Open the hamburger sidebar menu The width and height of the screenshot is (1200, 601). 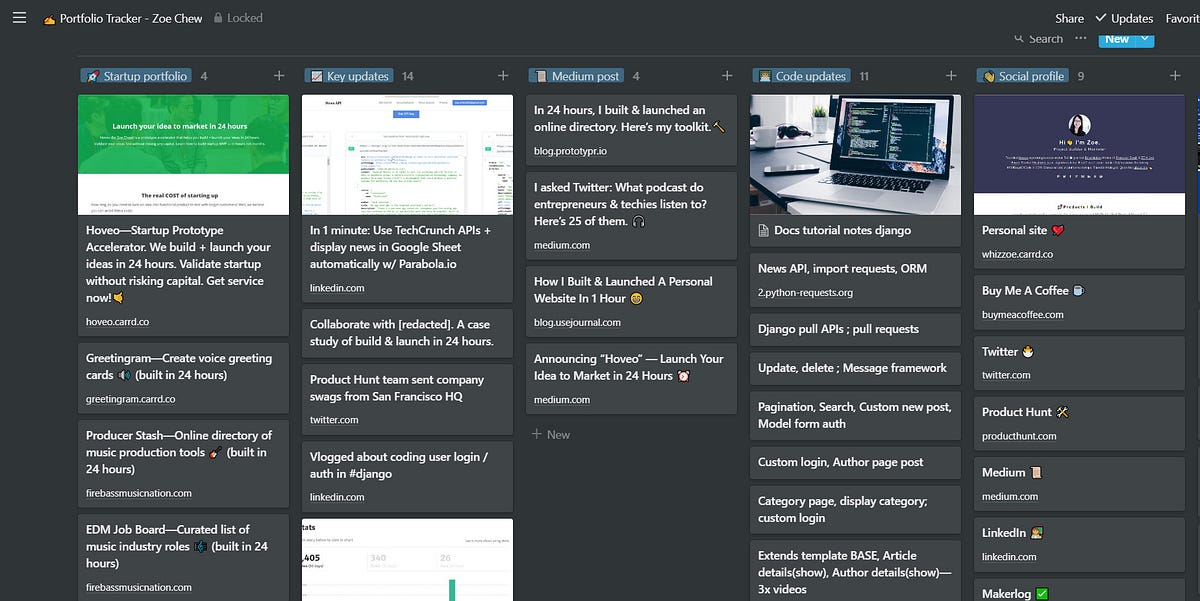coord(19,18)
